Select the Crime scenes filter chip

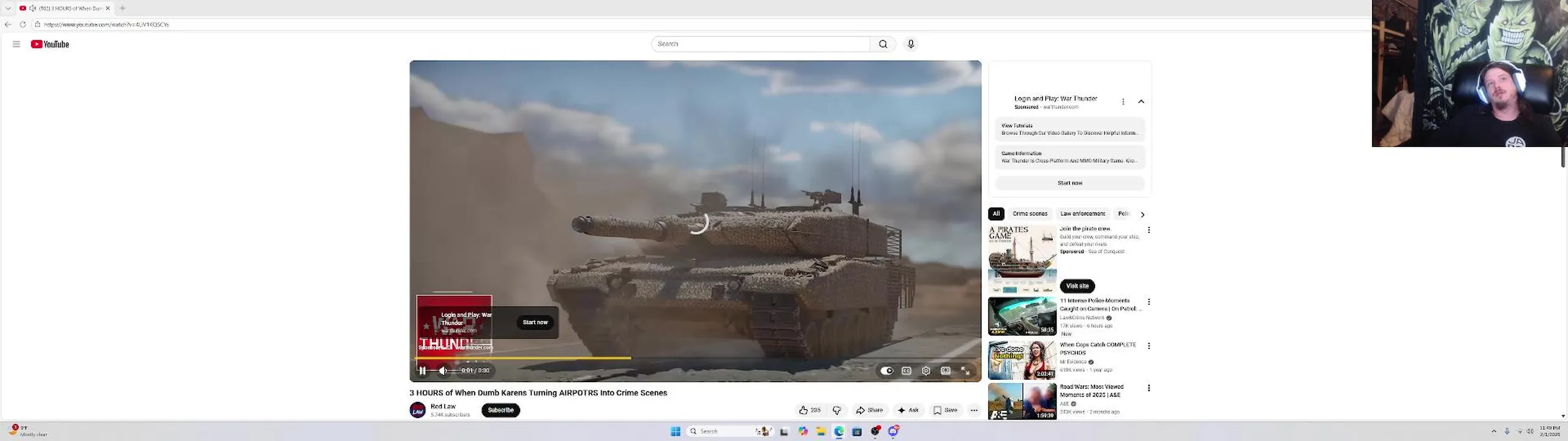pyautogui.click(x=1030, y=214)
